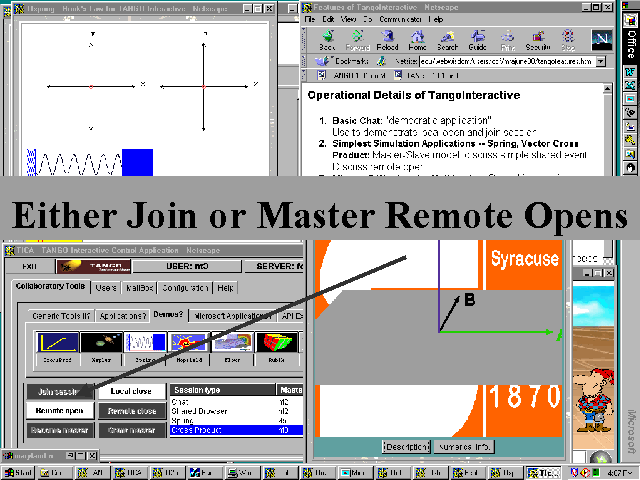Click the Netsite URL input field

pos(507,61)
